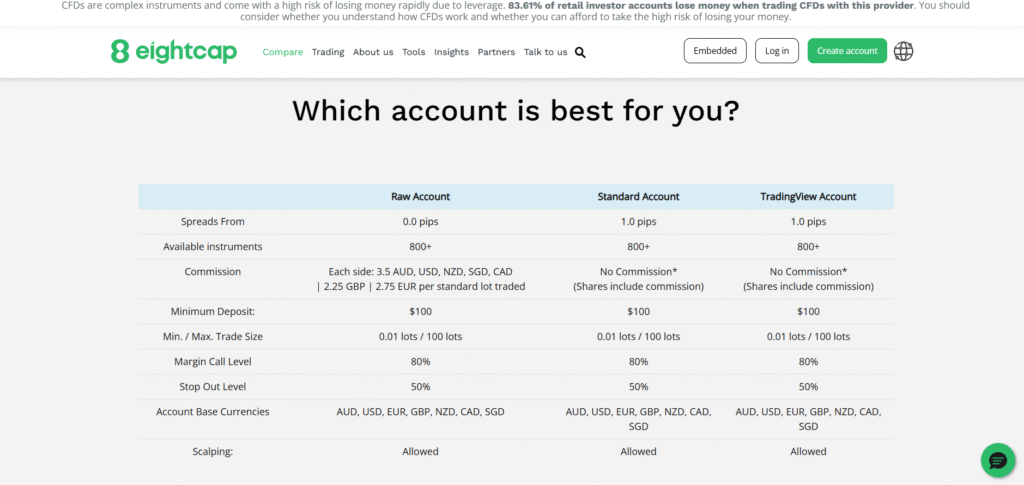The height and width of the screenshot is (485, 1024).
Task: Open the Insights menu
Action: [451, 52]
